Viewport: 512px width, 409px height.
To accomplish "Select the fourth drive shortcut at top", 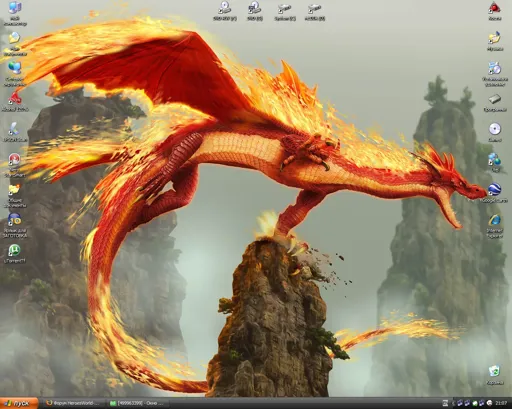I will pyautogui.click(x=315, y=11).
